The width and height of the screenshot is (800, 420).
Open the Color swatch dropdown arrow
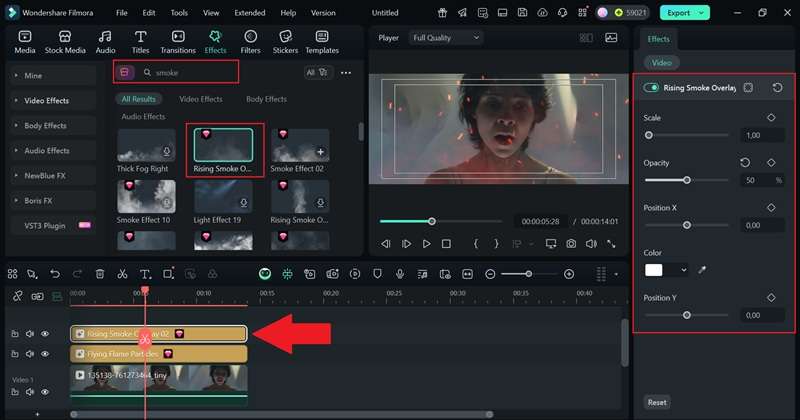click(x=683, y=270)
